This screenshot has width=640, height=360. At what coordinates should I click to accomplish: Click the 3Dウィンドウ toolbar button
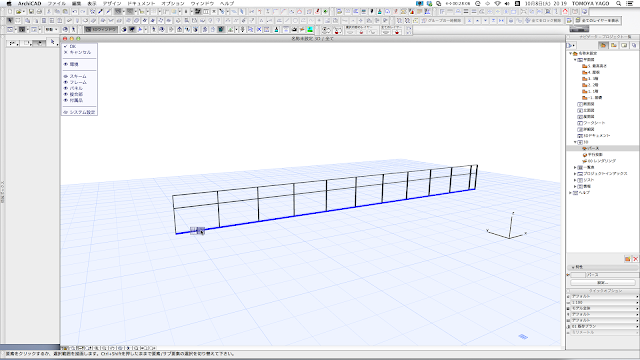coord(101,29)
